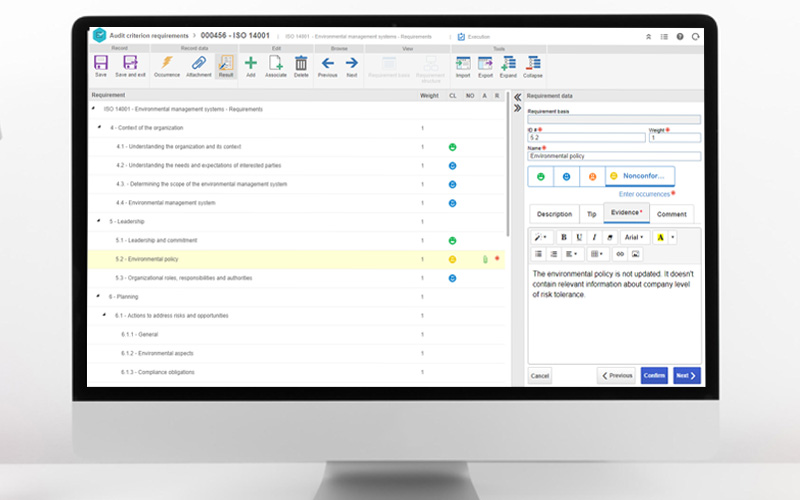
Task: Open the Occurrence lightning icon
Action: [167, 64]
